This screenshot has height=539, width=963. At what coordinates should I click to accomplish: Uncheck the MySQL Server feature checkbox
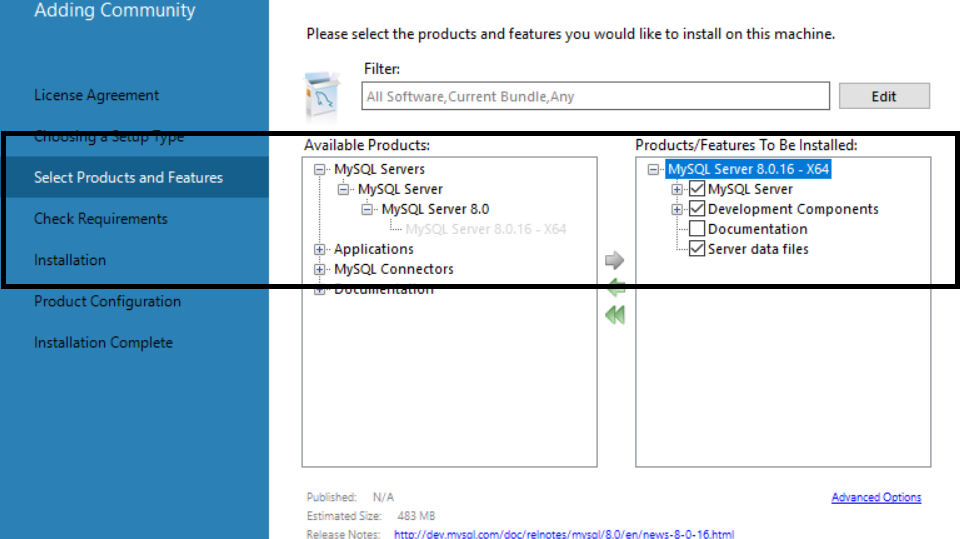pyautogui.click(x=696, y=188)
